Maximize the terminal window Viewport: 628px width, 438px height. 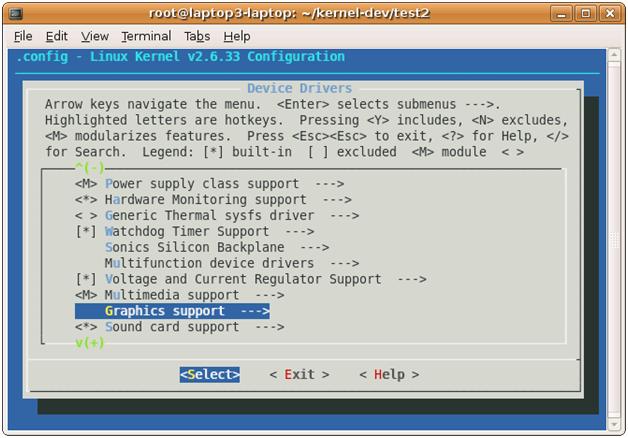(x=588, y=13)
